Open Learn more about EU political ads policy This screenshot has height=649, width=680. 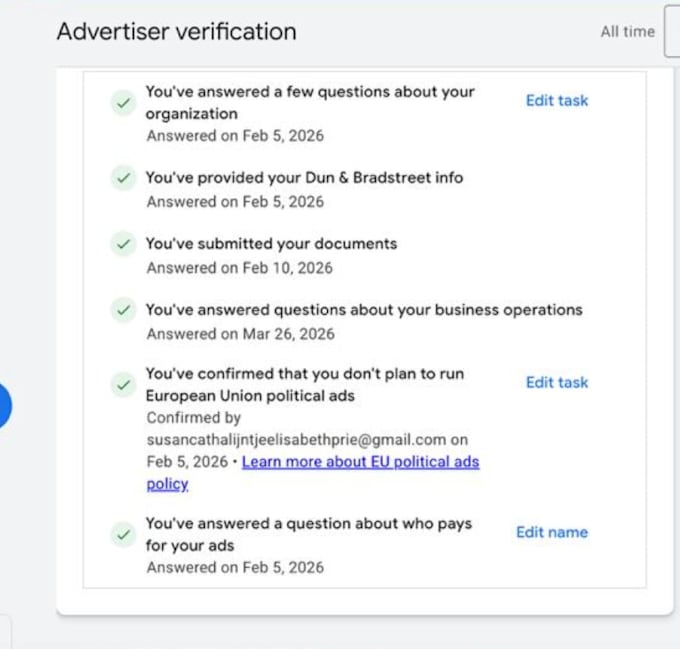(313, 473)
